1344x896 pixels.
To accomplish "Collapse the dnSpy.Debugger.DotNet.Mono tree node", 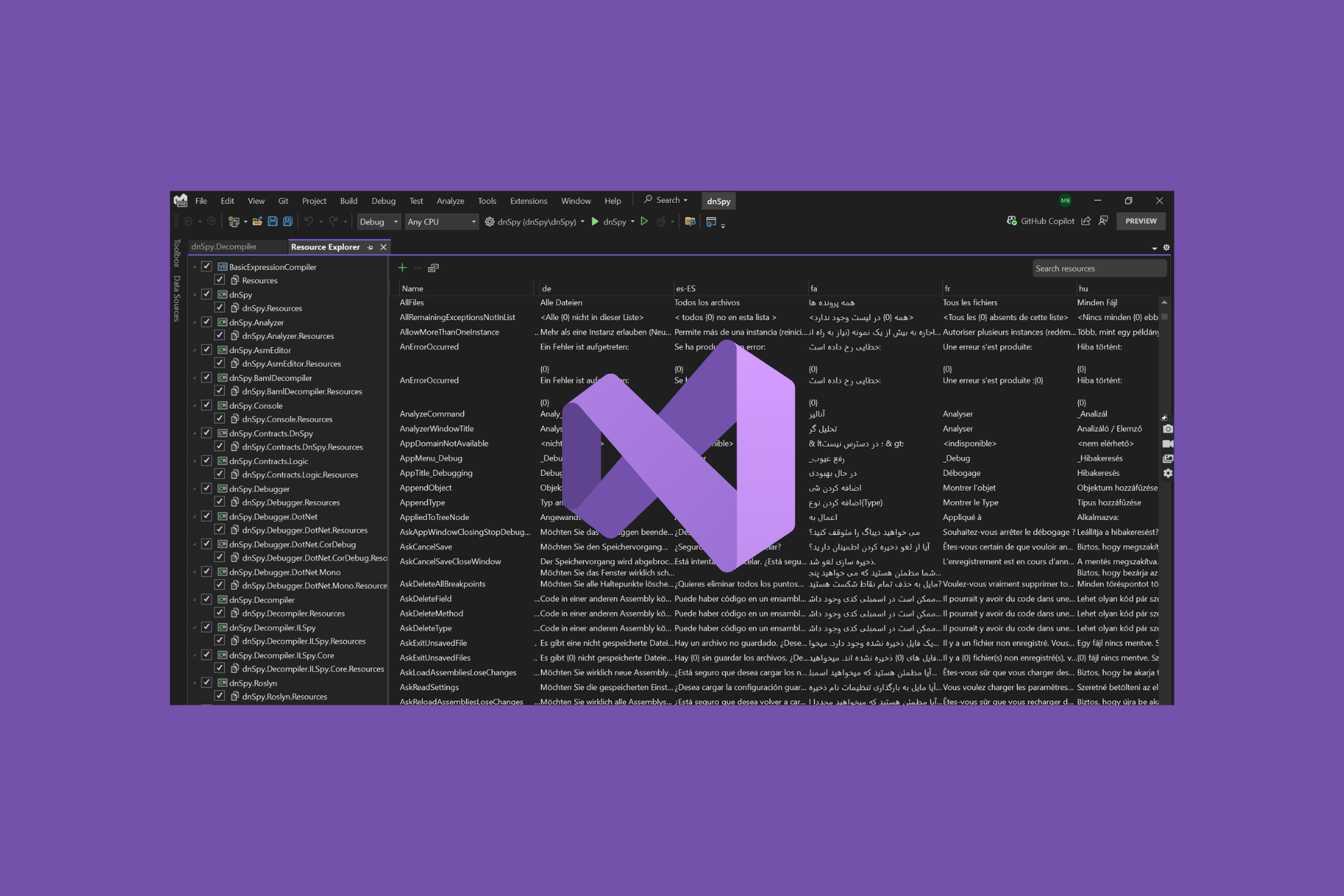I will point(195,573).
